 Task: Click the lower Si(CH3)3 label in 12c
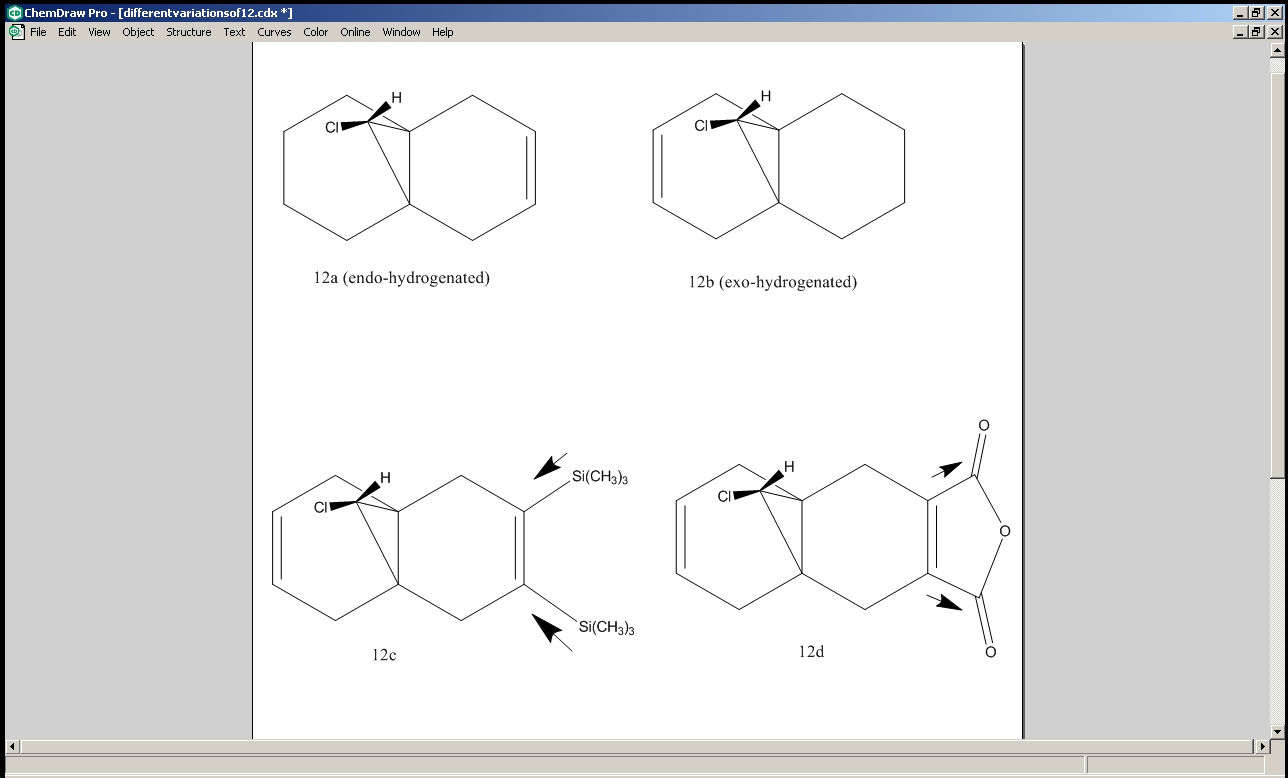coord(607,628)
